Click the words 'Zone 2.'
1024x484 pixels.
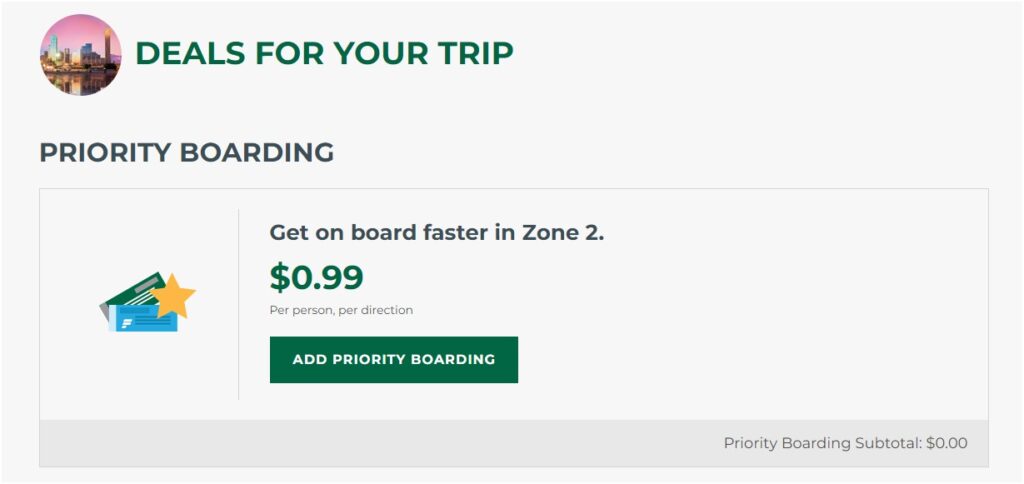point(563,233)
